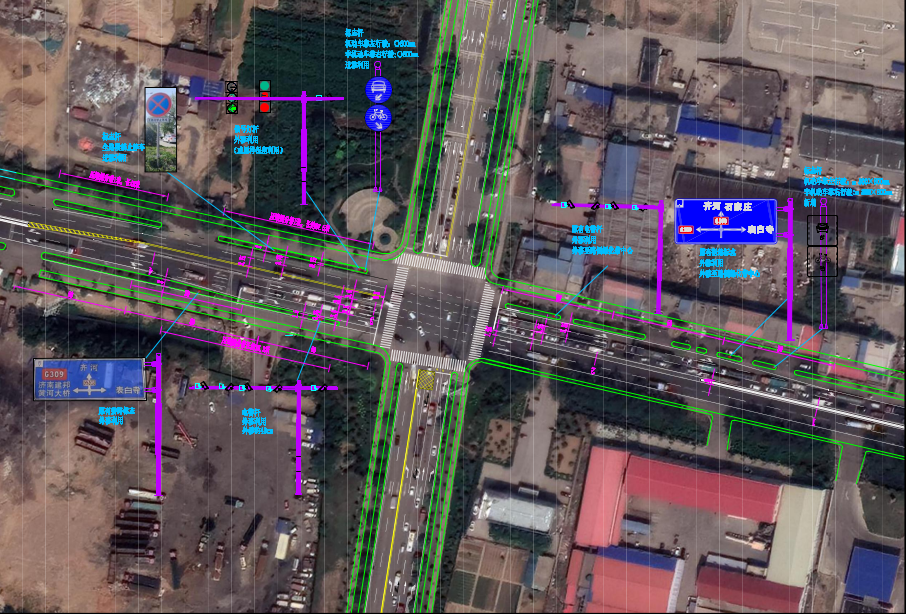Select the blue 齐河 石家庄 direction sign
906x614 pixels.
pyautogui.click(x=725, y=220)
